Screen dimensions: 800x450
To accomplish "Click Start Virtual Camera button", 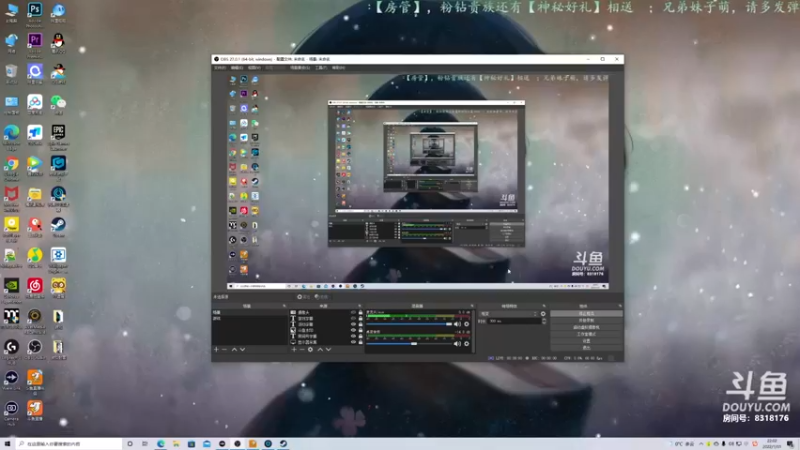I will [x=586, y=327].
